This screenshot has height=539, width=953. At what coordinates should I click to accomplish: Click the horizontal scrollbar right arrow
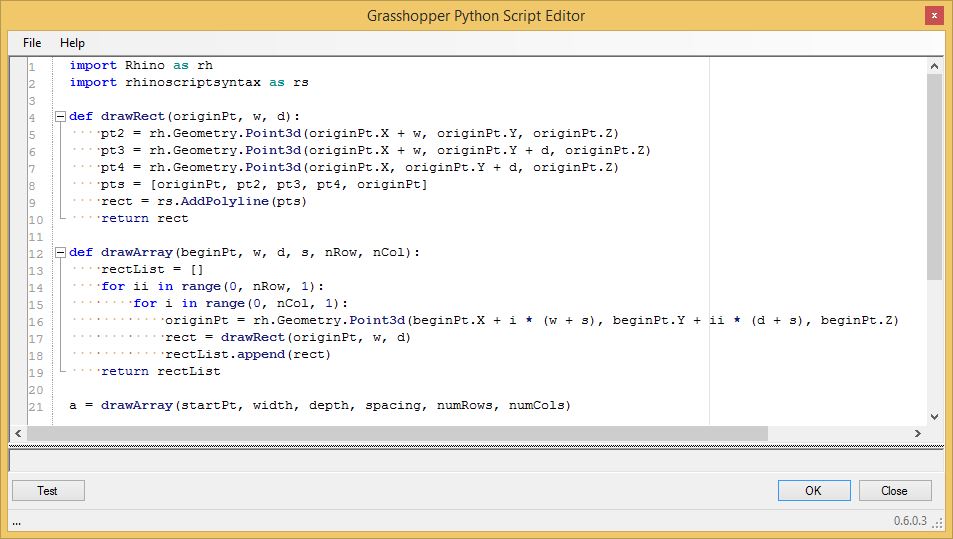click(918, 433)
